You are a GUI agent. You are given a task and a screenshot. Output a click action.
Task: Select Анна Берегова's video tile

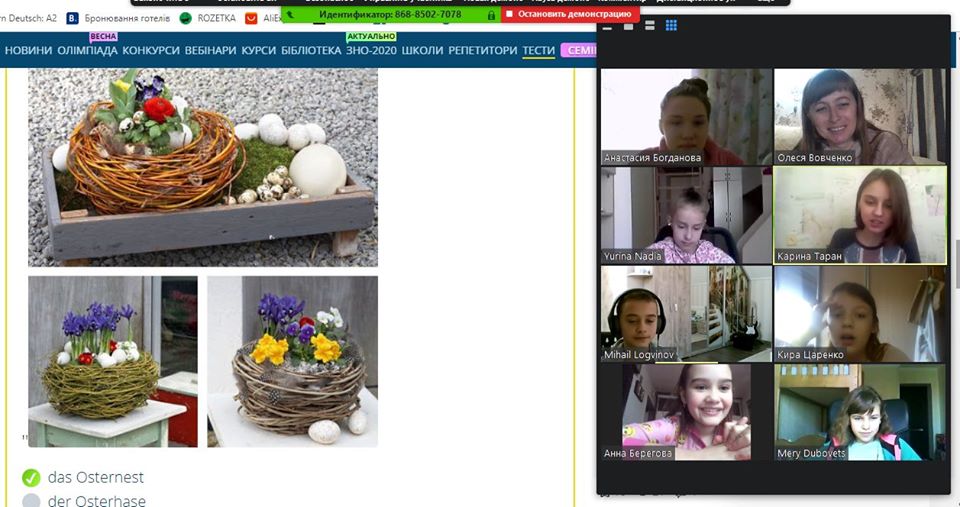tap(686, 412)
